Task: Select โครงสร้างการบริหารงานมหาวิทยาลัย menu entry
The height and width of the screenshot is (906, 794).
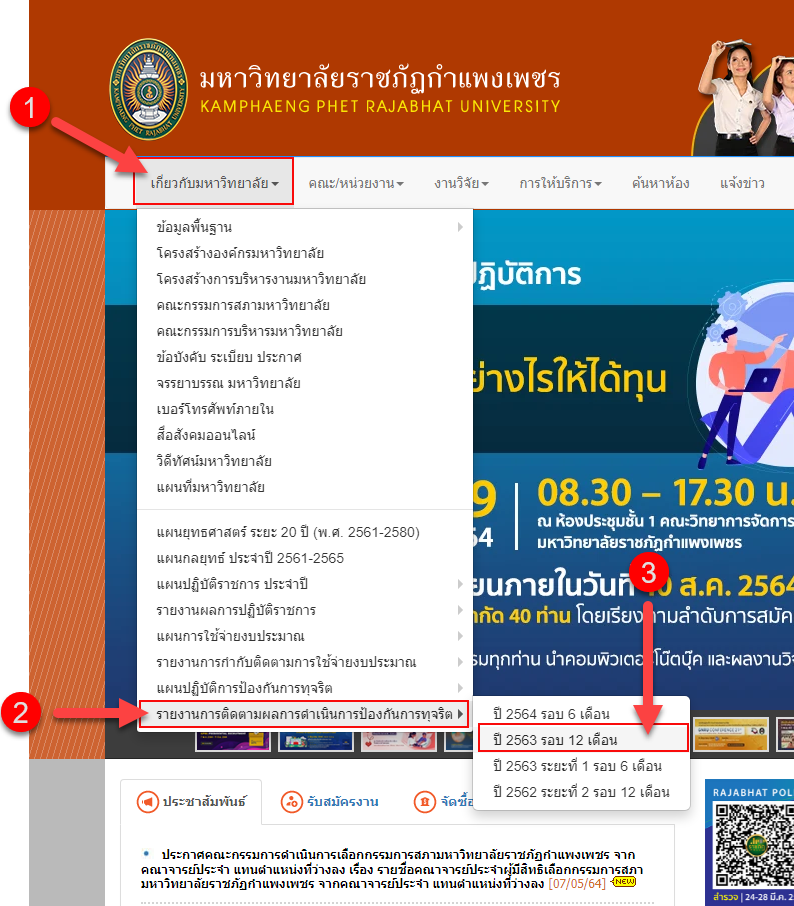Action: [x=305, y=279]
